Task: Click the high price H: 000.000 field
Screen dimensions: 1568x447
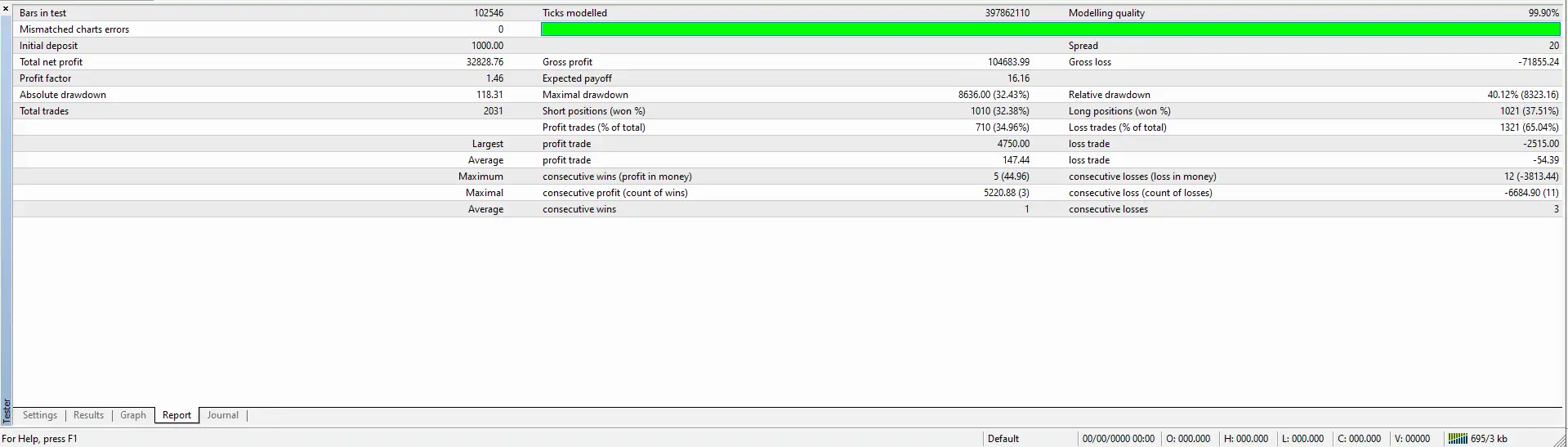Action: click(1245, 439)
